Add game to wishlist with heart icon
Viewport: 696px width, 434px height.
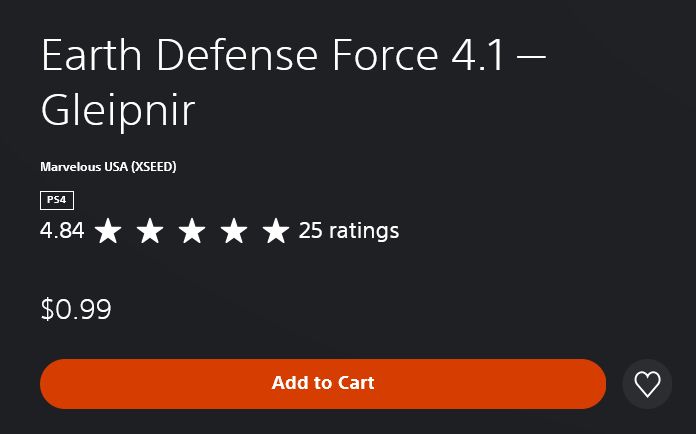click(647, 384)
